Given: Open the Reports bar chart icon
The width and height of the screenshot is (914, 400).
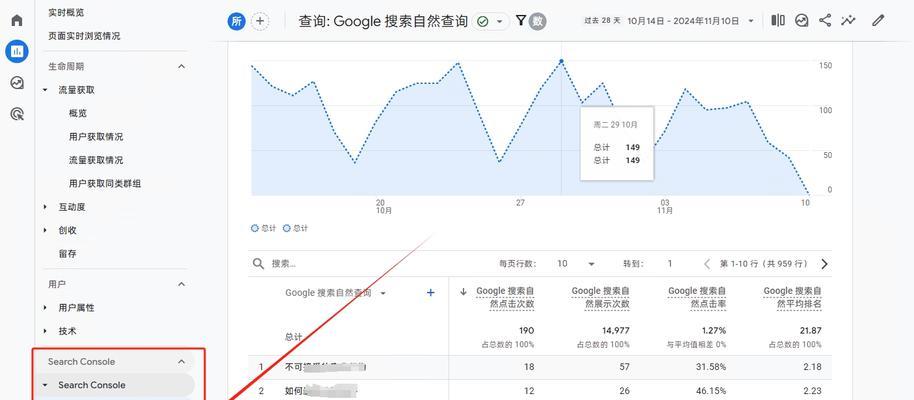Looking at the screenshot, I should click(17, 51).
